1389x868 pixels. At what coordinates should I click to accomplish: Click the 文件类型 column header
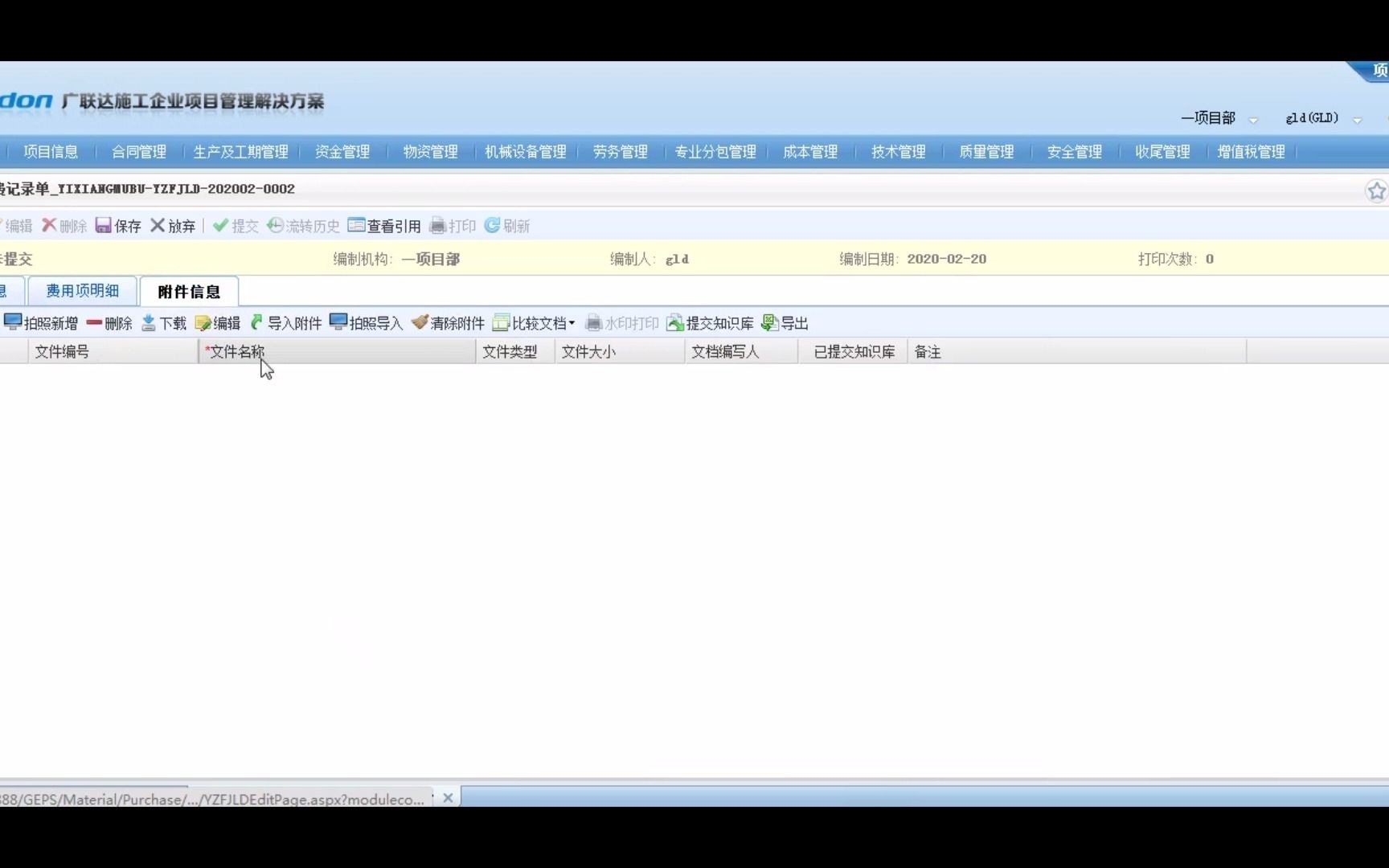(515, 352)
